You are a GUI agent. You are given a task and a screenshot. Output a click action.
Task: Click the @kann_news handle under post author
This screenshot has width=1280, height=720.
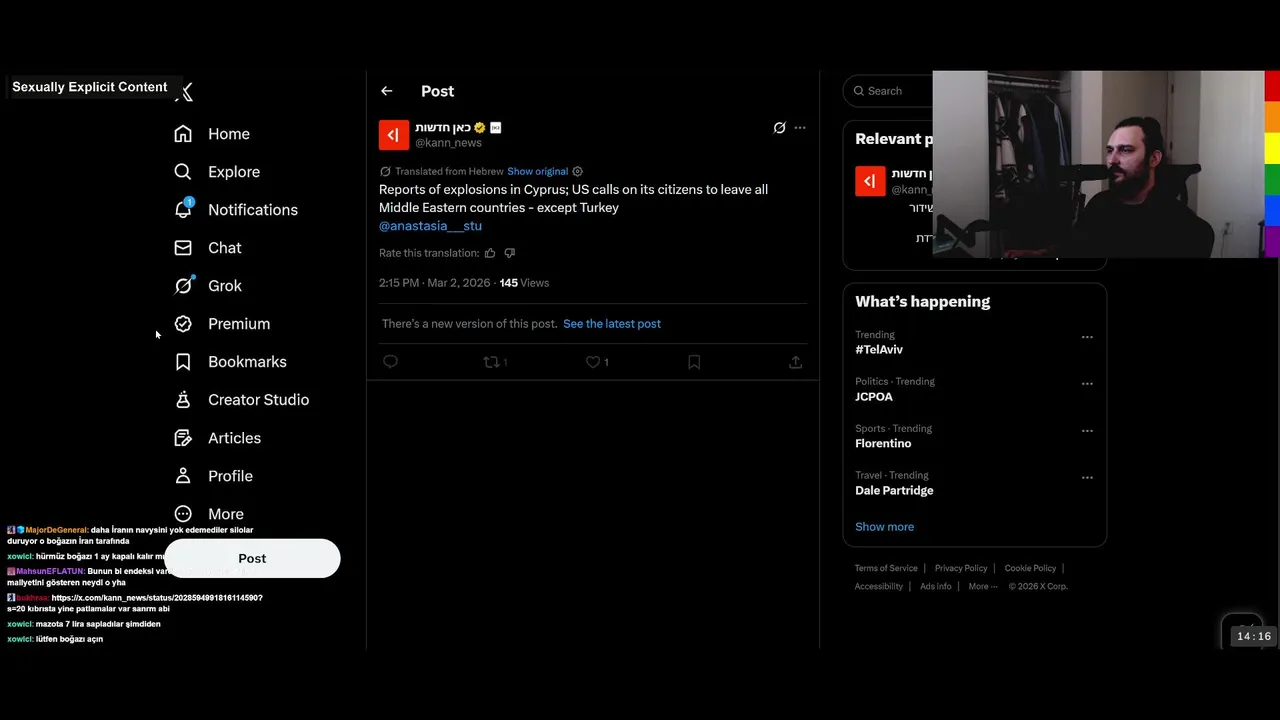point(448,143)
